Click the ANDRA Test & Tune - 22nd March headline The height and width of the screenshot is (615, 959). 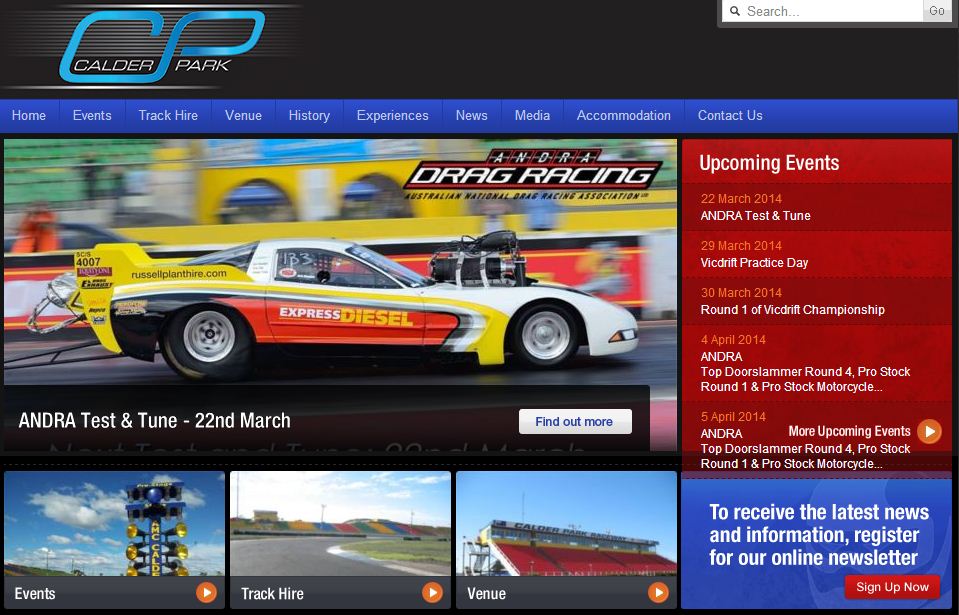[155, 421]
